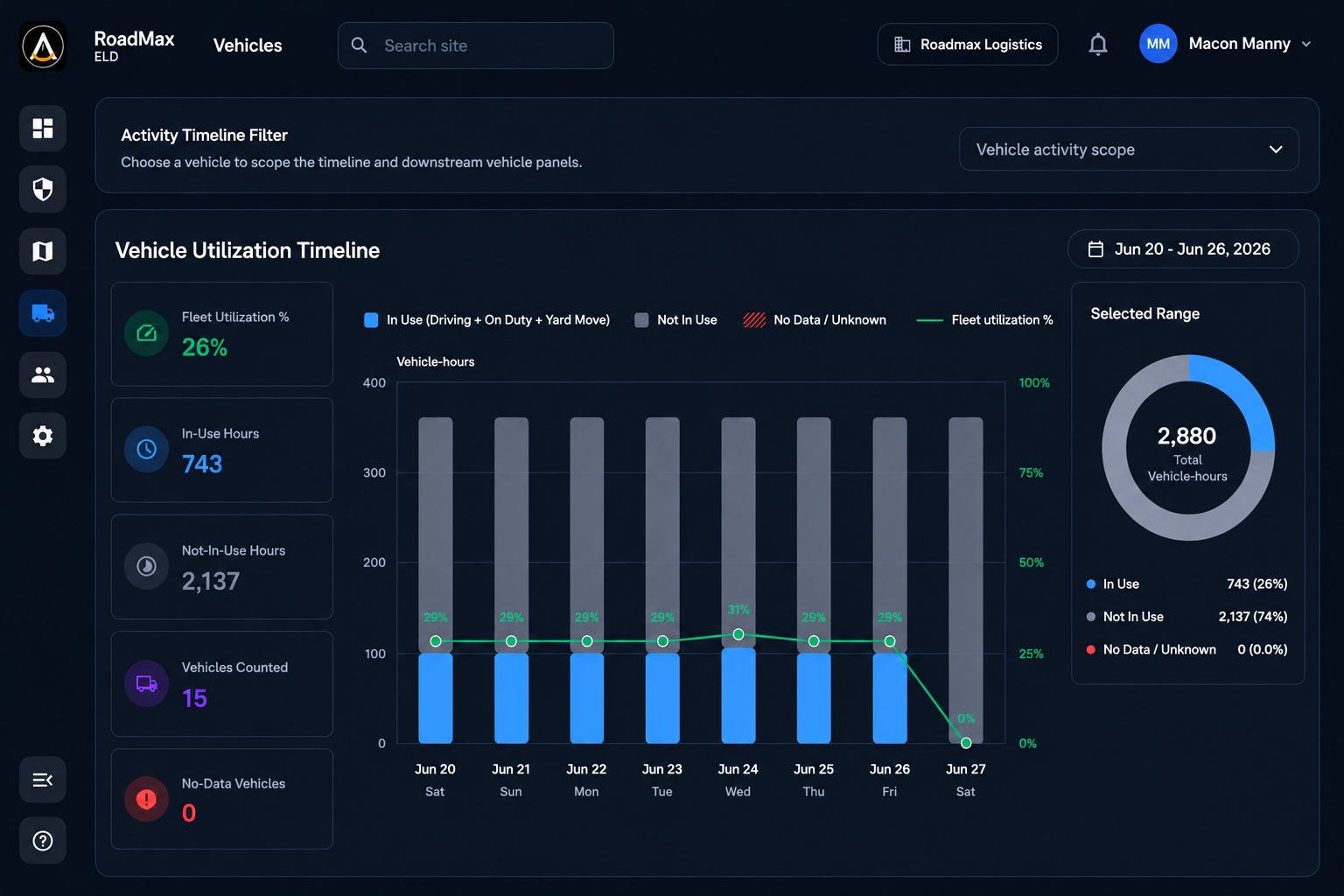Open the people/drivers sidebar icon
Image resolution: width=1344 pixels, height=896 pixels.
click(43, 374)
